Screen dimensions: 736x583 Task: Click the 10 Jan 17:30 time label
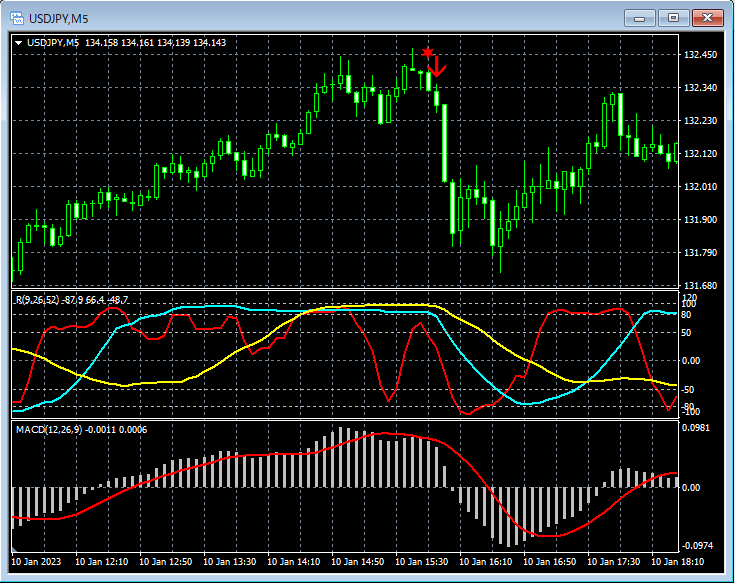coord(613,561)
